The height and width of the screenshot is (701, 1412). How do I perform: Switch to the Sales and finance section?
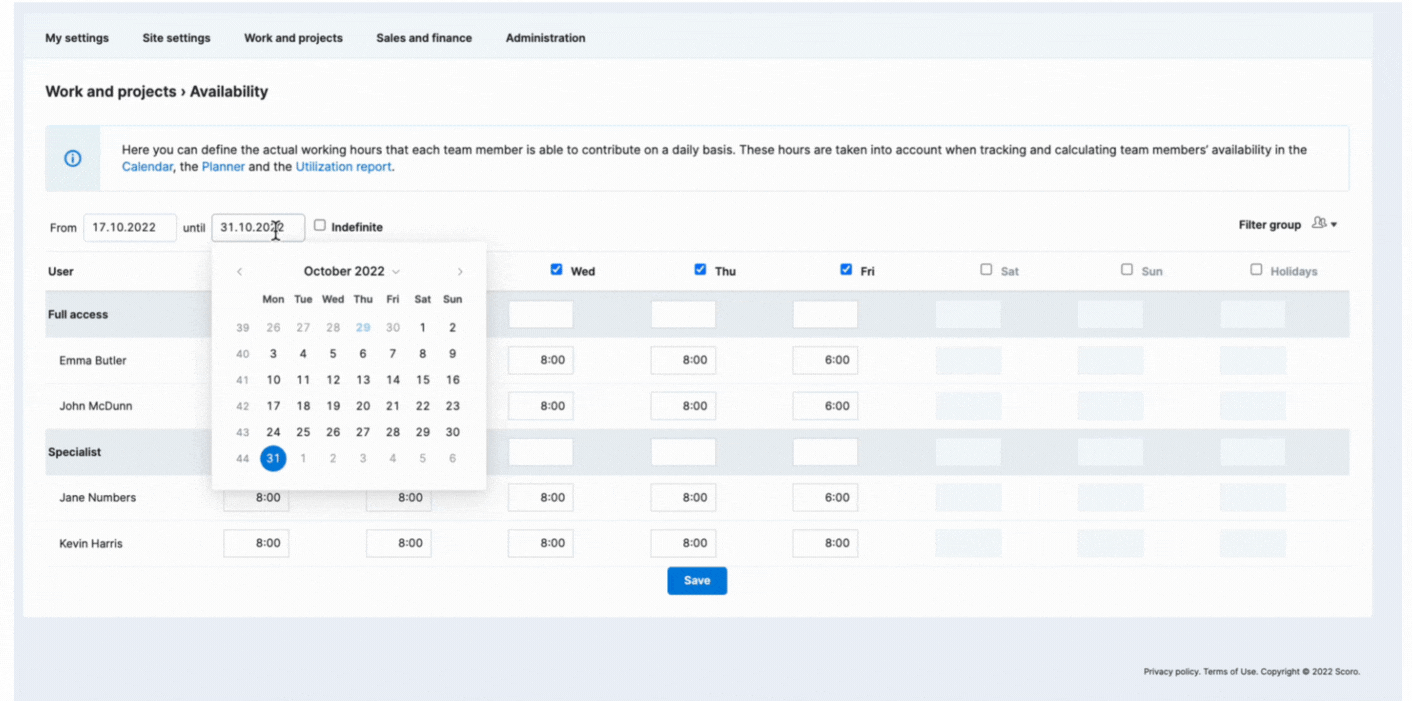pyautogui.click(x=424, y=38)
